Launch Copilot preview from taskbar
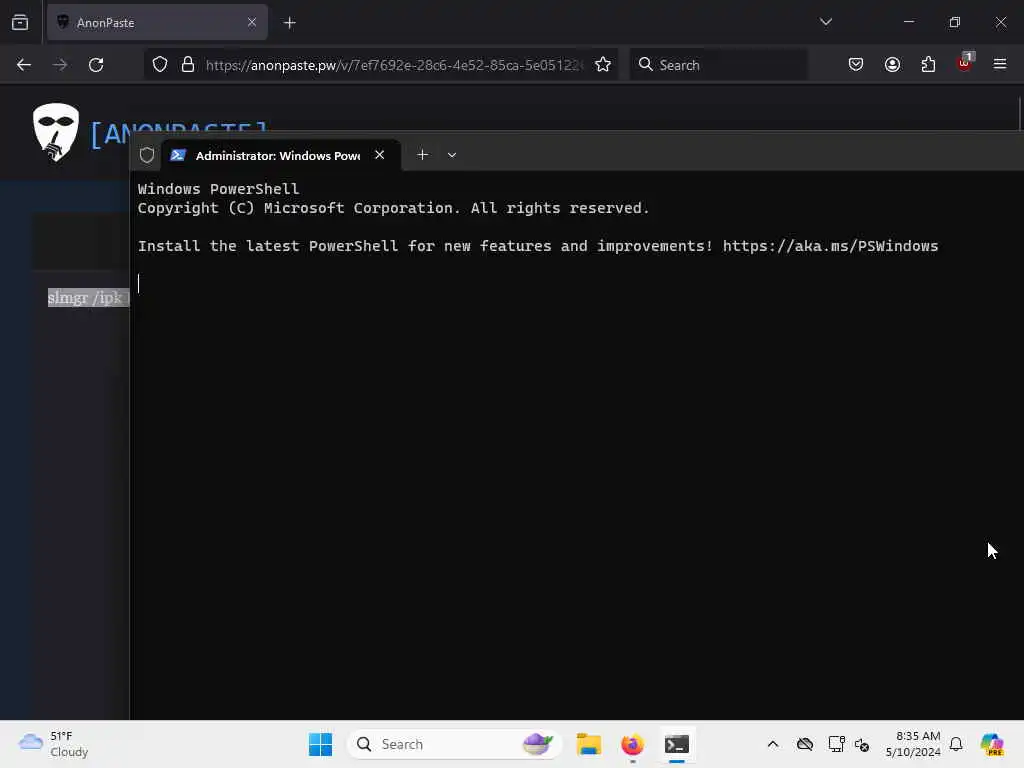This screenshot has width=1024, height=768. 992,744
